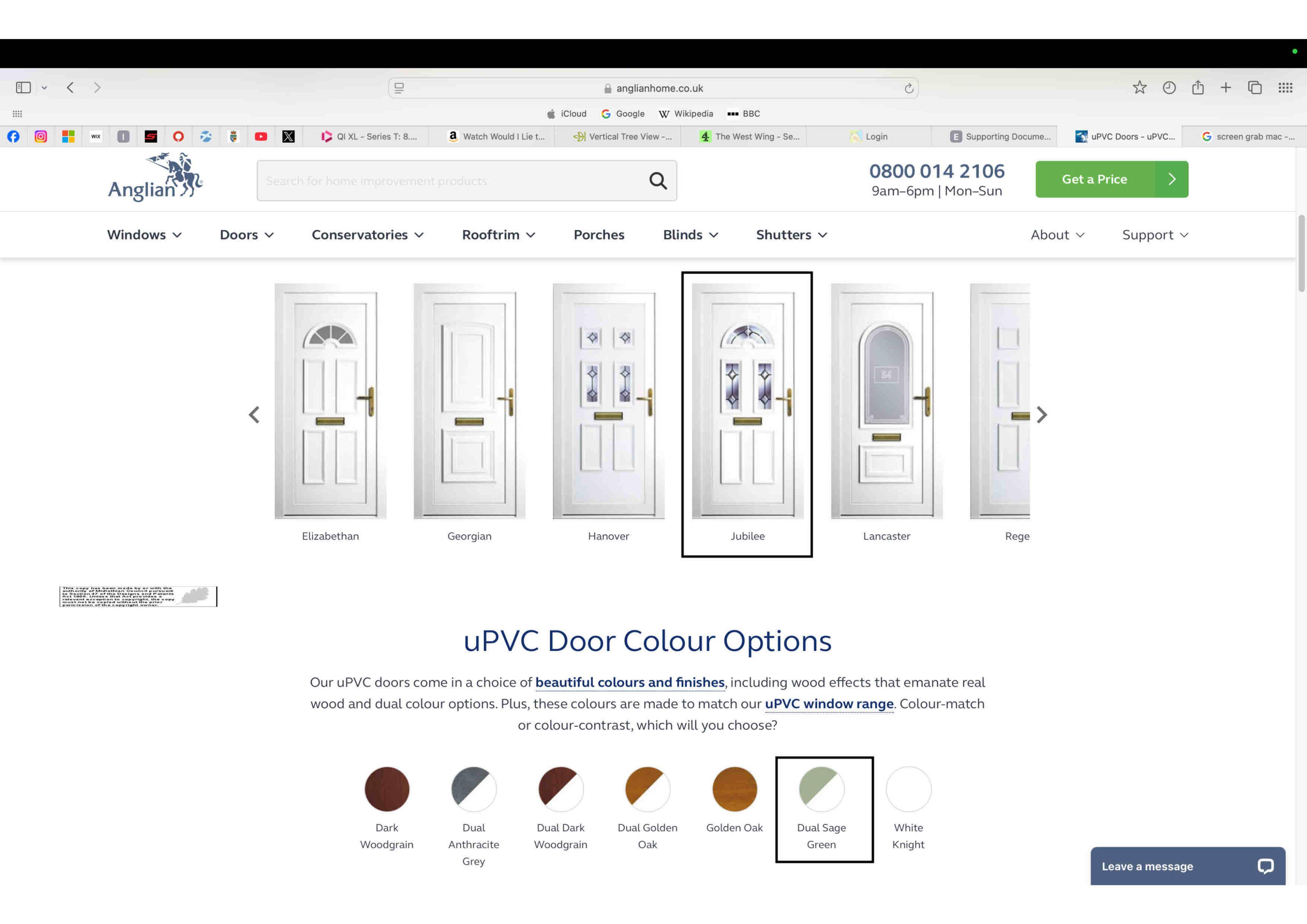The width and height of the screenshot is (1307, 924).
Task: Open the start page grid icon at top right
Action: 1285,88
